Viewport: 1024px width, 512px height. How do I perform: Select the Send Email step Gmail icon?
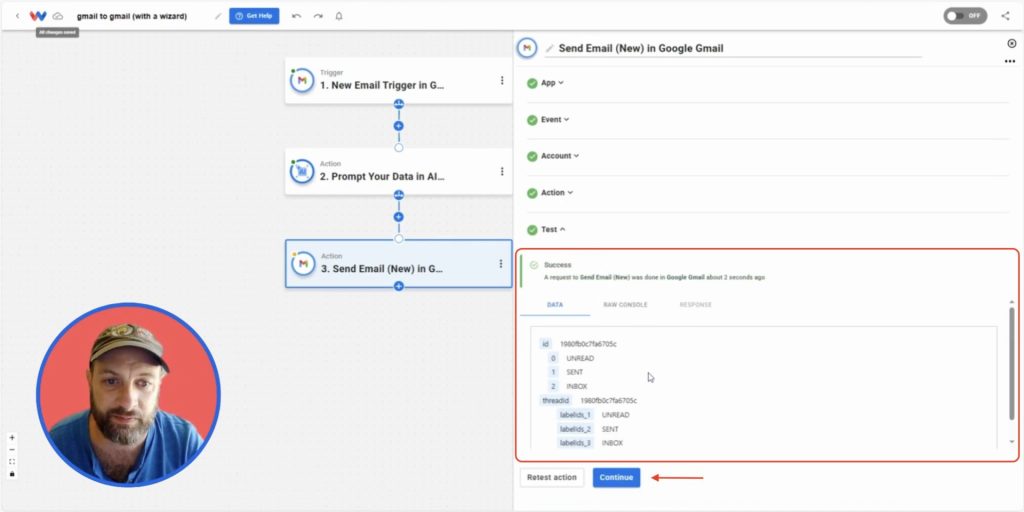[x=303, y=263]
